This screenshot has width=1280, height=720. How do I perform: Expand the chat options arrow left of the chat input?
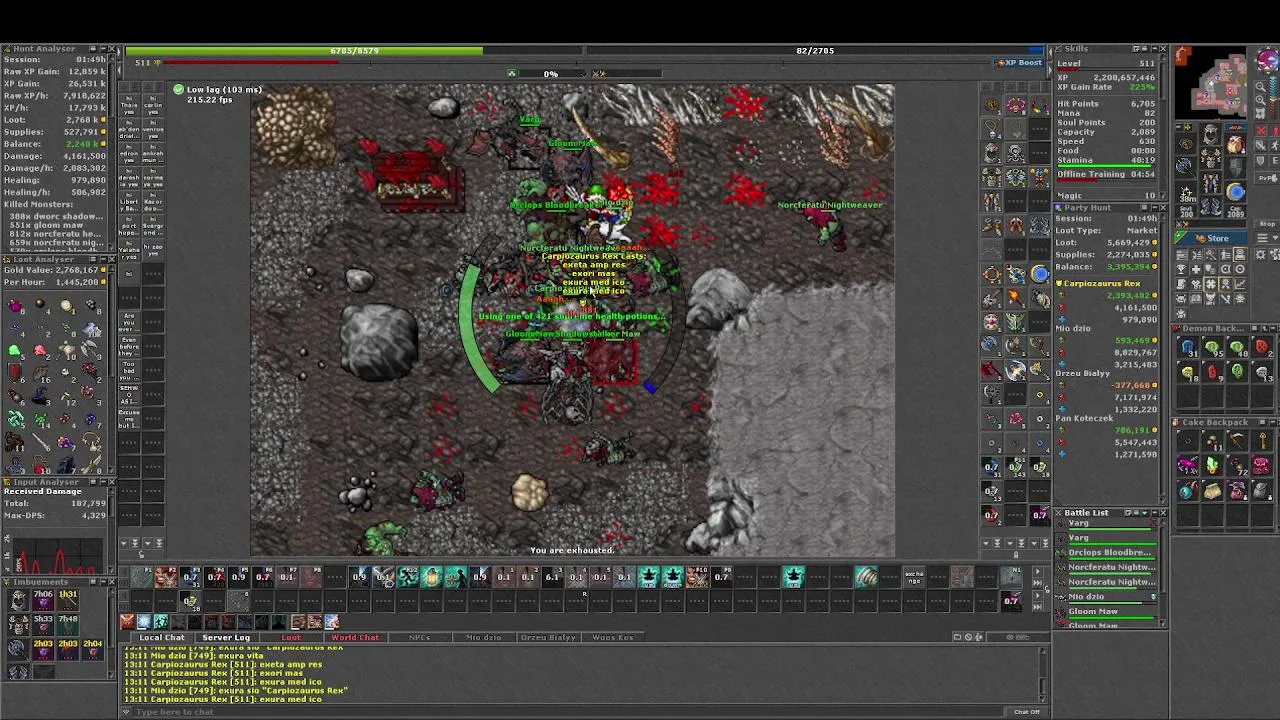tap(126, 712)
